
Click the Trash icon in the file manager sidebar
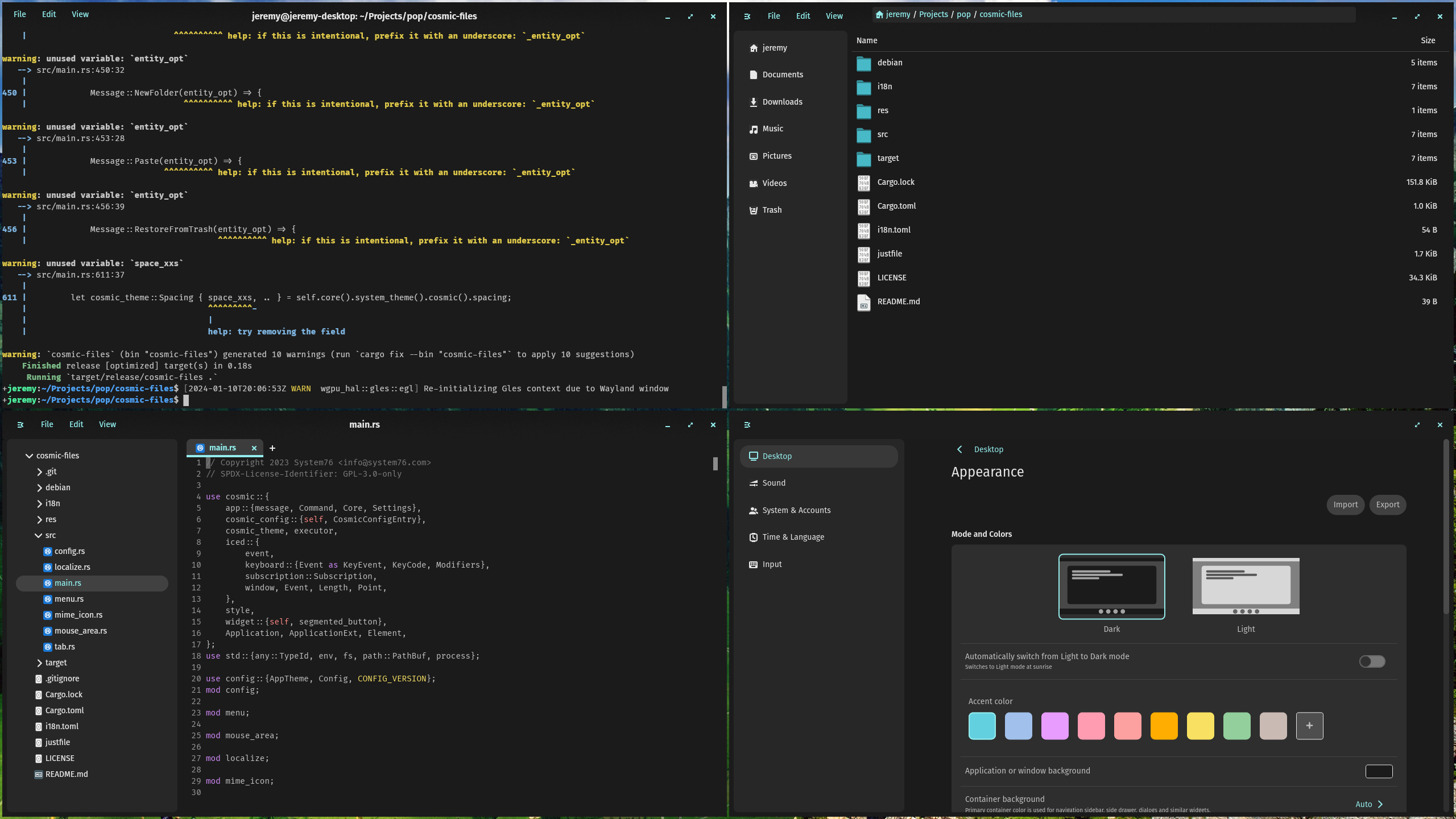(753, 210)
